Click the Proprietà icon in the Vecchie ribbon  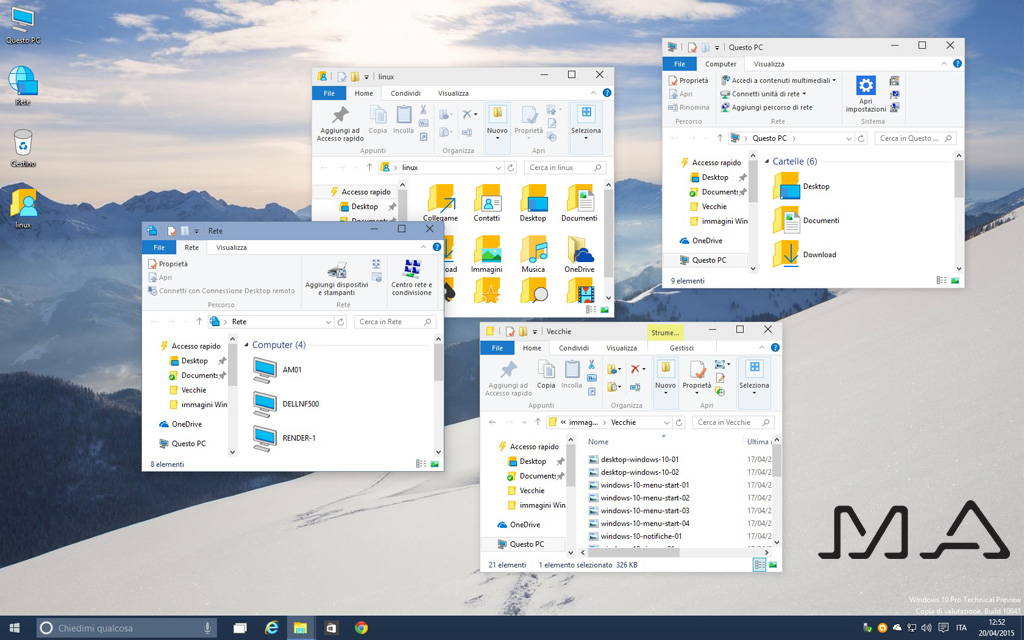pos(697,375)
